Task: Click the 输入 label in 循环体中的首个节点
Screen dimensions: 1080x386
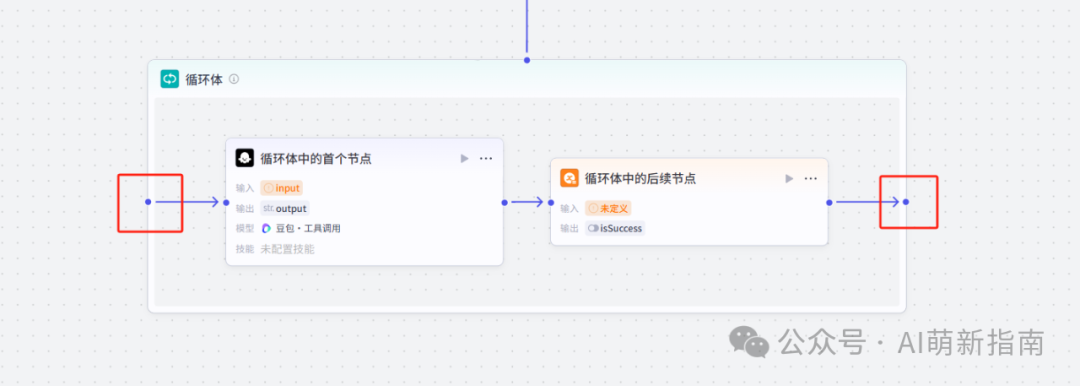Action: click(245, 188)
